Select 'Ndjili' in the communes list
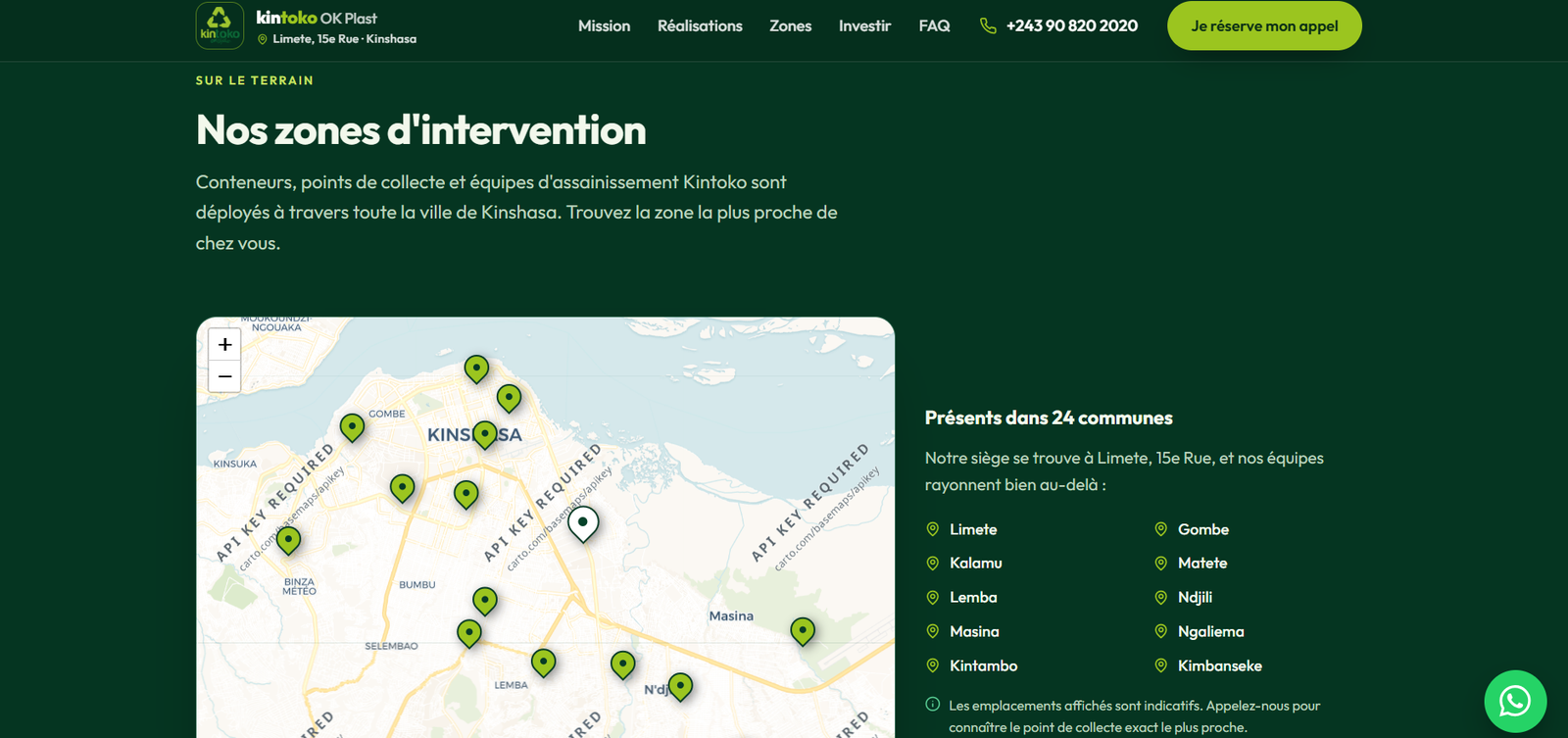Image resolution: width=1568 pixels, height=738 pixels. (x=1195, y=597)
